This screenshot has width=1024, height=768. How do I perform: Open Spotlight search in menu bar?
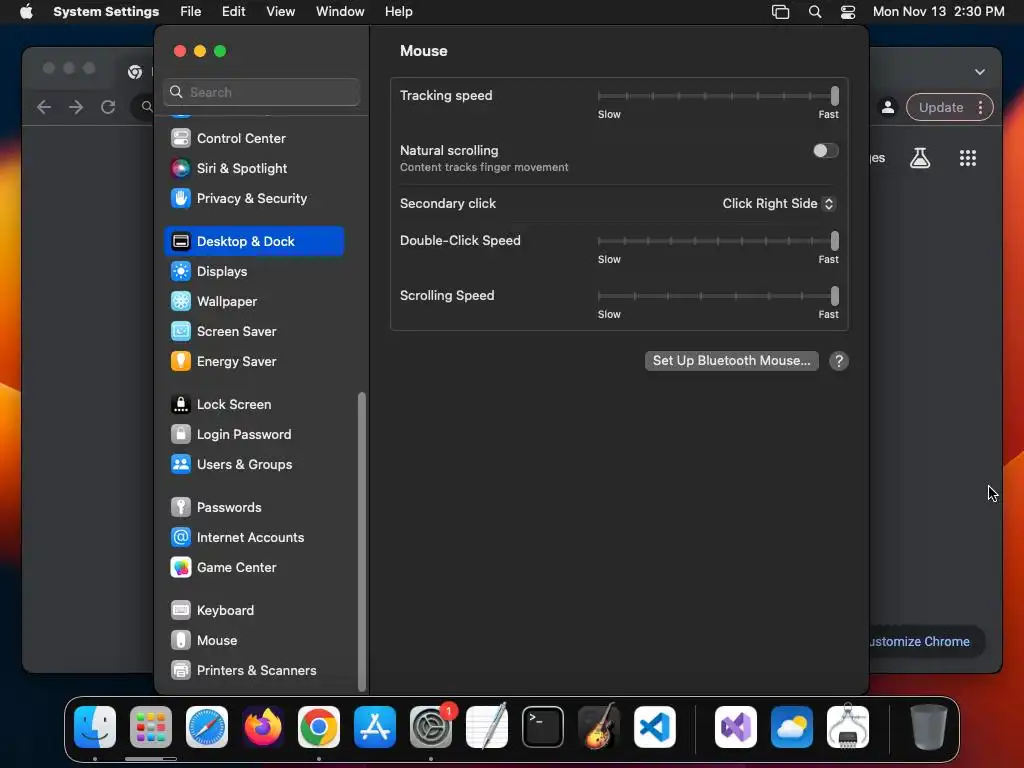tap(814, 12)
